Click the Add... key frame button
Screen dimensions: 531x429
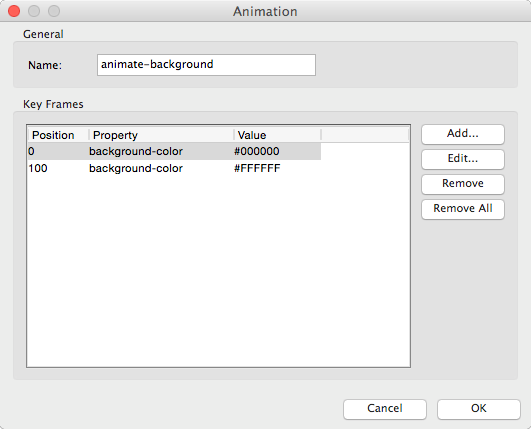tap(463, 134)
